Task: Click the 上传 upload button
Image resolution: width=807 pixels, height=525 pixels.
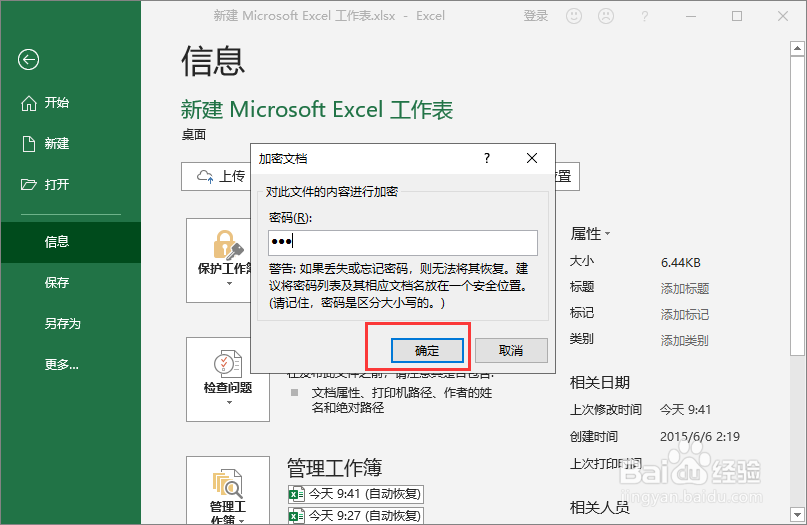Action: coord(216,177)
